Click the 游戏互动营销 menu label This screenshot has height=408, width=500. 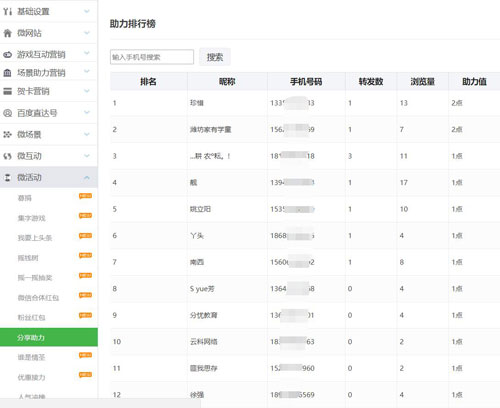41,54
